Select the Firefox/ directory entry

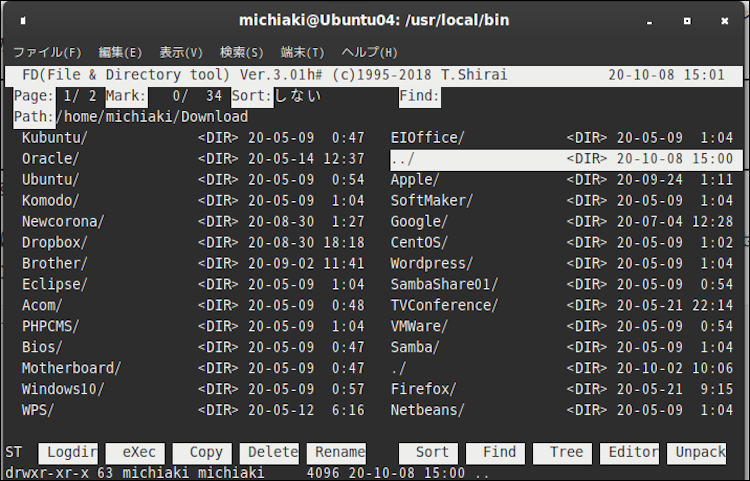click(x=562, y=389)
